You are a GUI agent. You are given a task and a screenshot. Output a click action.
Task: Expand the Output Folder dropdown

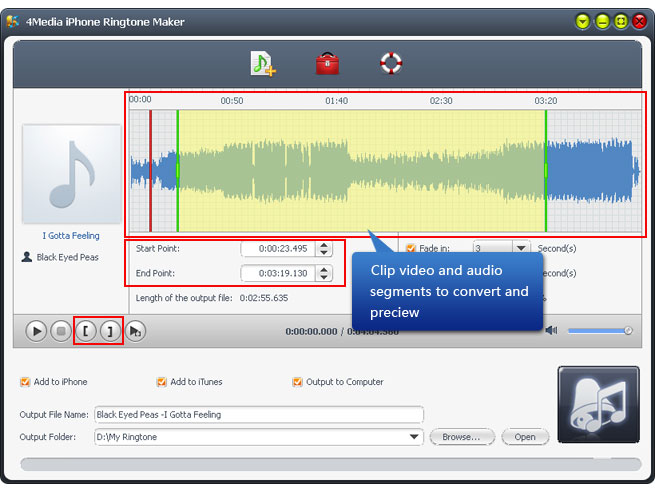pyautogui.click(x=415, y=437)
